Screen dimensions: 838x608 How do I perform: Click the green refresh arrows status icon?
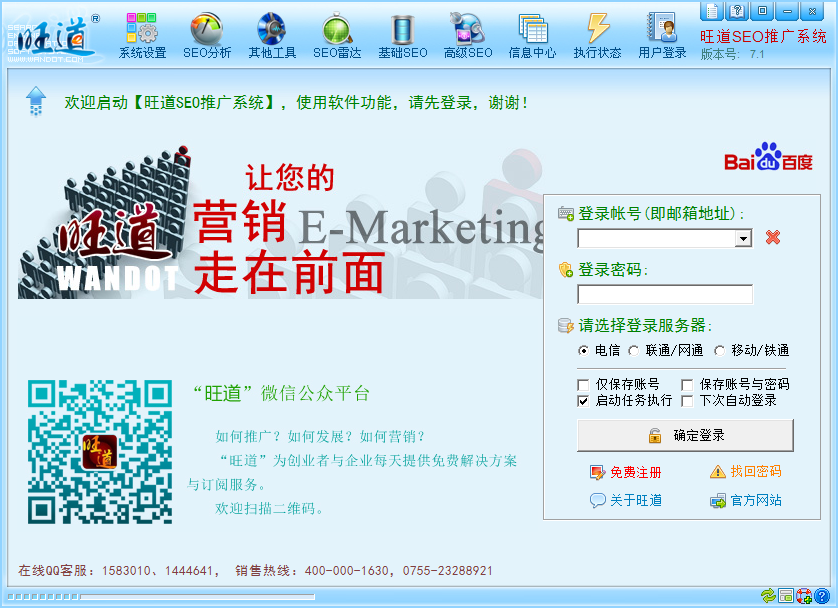click(768, 595)
